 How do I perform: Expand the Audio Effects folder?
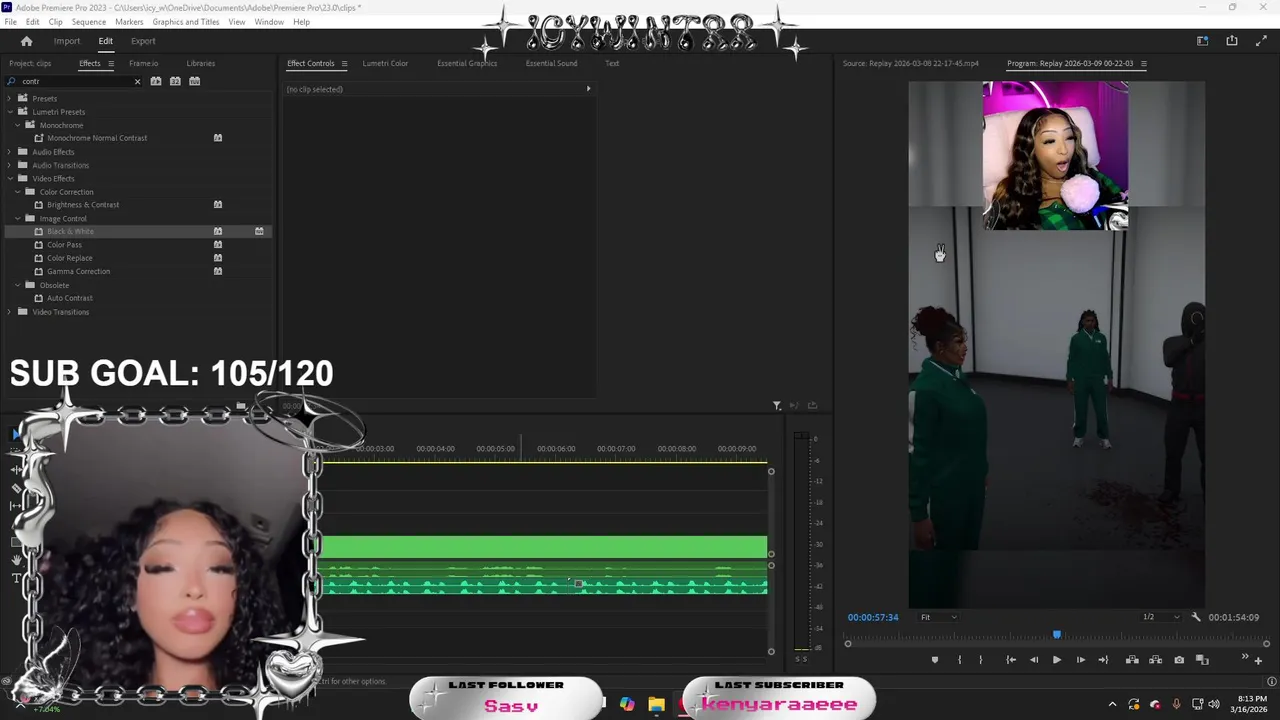[9, 152]
